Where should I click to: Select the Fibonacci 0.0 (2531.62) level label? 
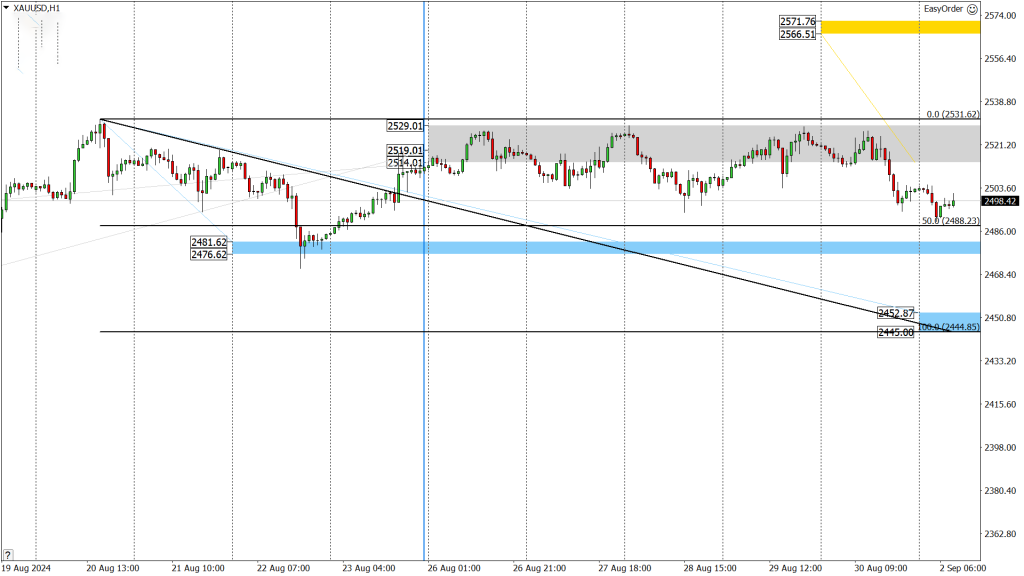tap(953, 114)
